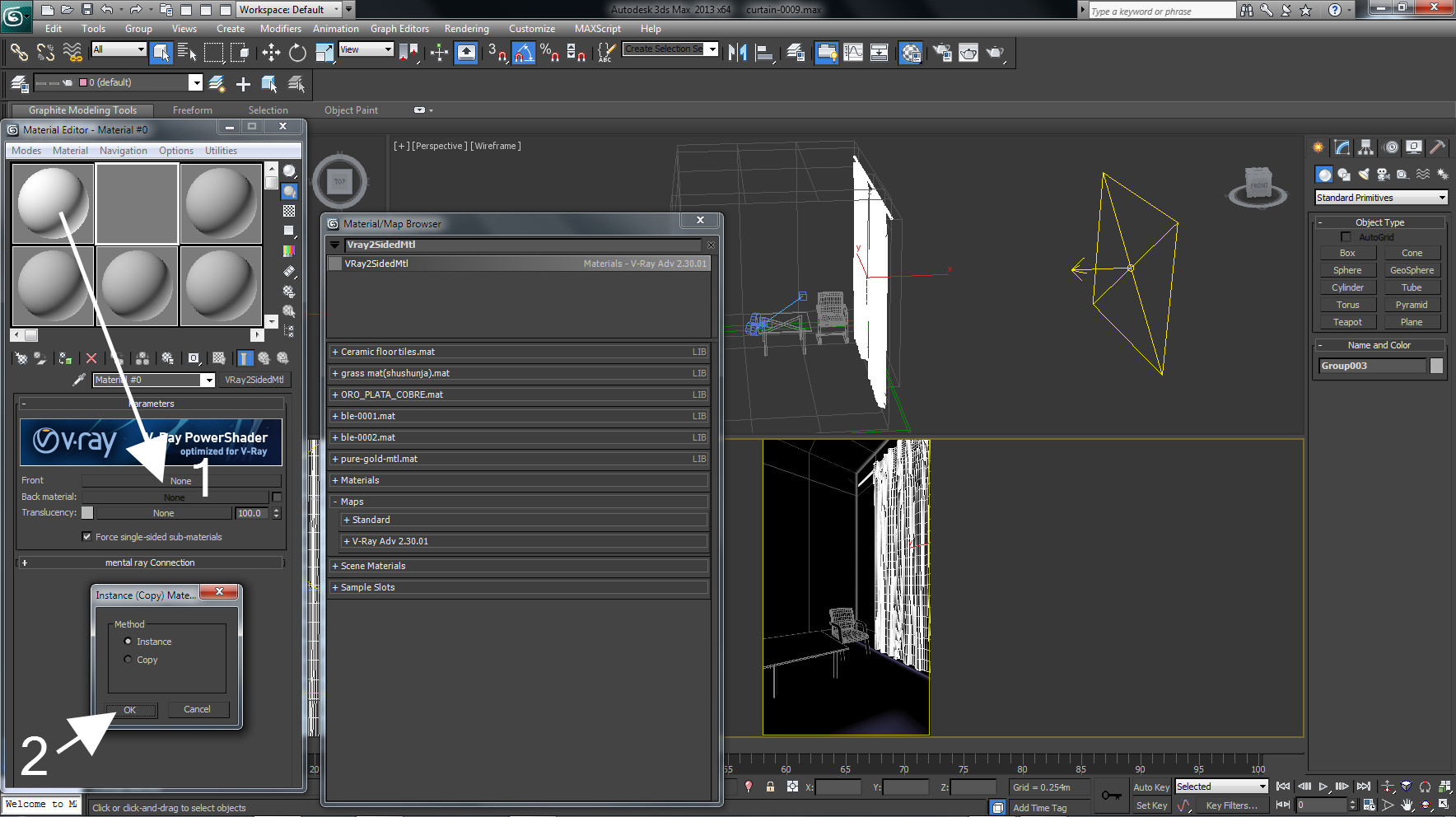The height and width of the screenshot is (817, 1456).
Task: Activate Select and Rotate tool
Action: [297, 53]
